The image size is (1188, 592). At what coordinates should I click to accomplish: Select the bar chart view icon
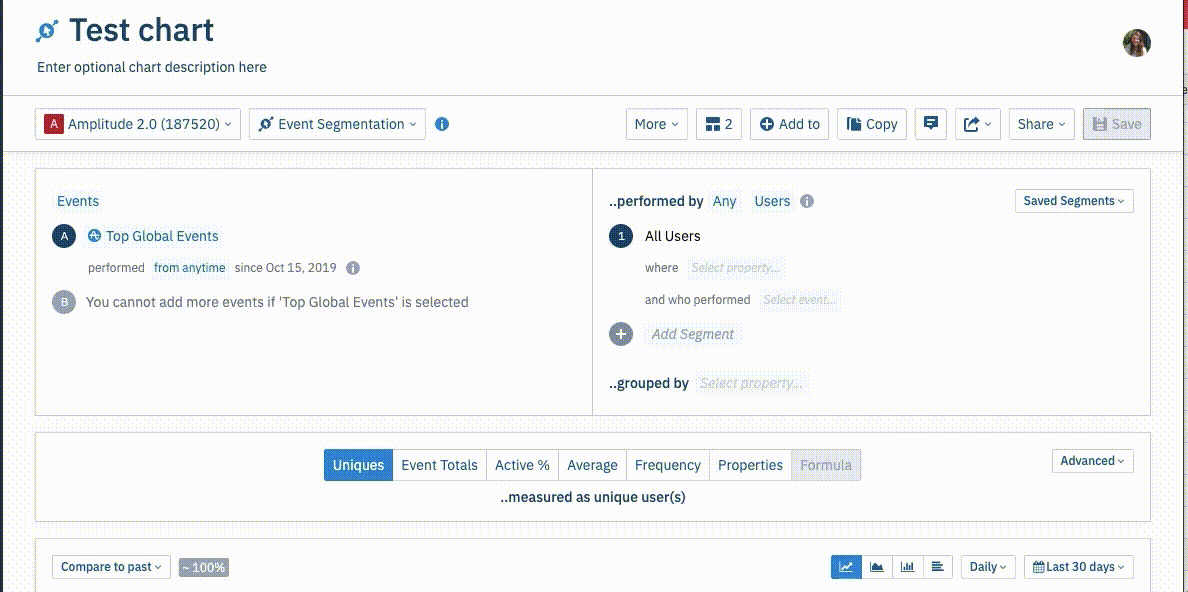(x=907, y=567)
